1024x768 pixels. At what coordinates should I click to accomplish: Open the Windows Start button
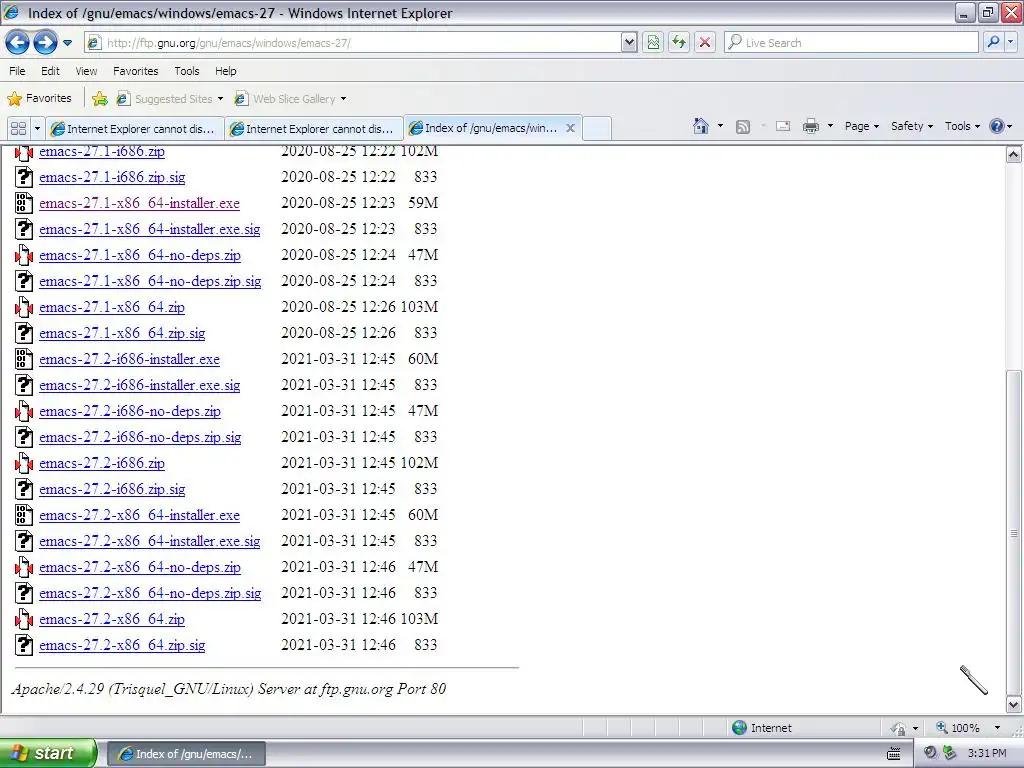pos(48,753)
